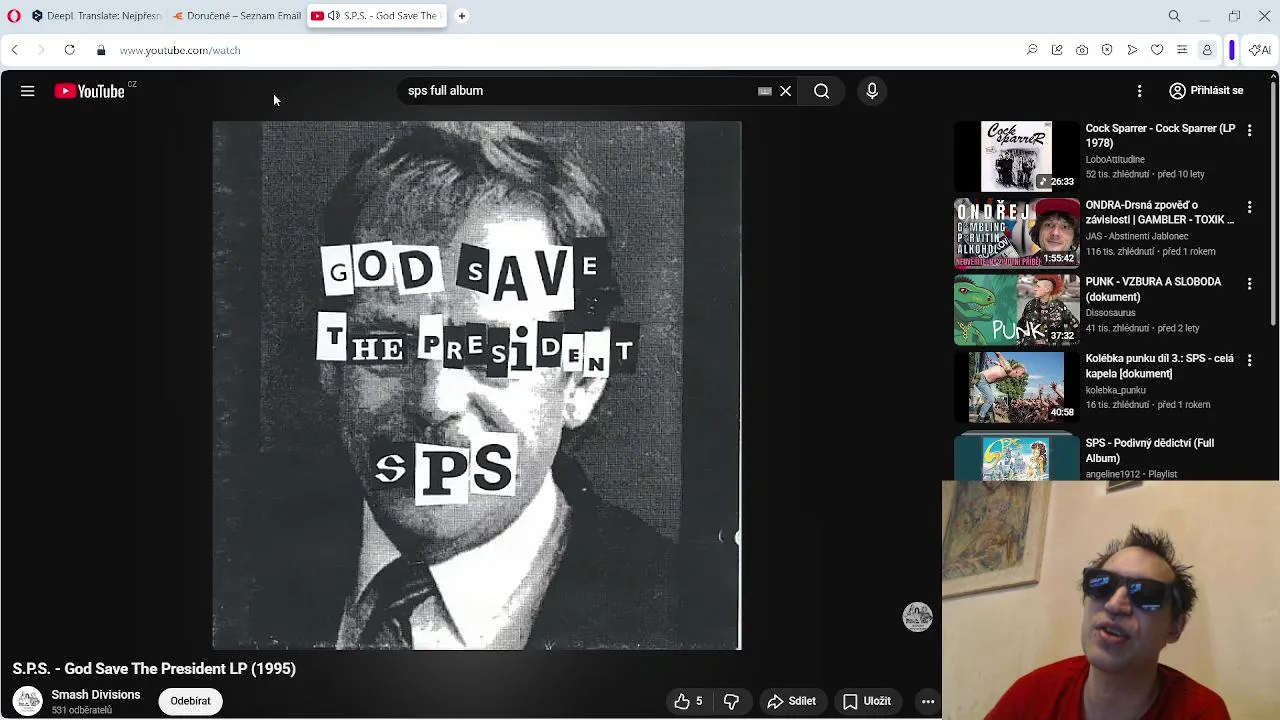This screenshot has width=1280, height=720.
Task: Go forward with the browser arrow
Action: pos(41,50)
